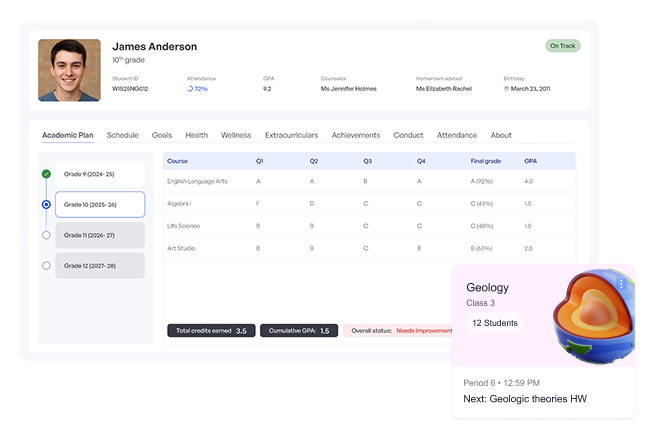This screenshot has width=648, height=434.
Task: Open the Geology card three-dot menu
Action: (621, 284)
